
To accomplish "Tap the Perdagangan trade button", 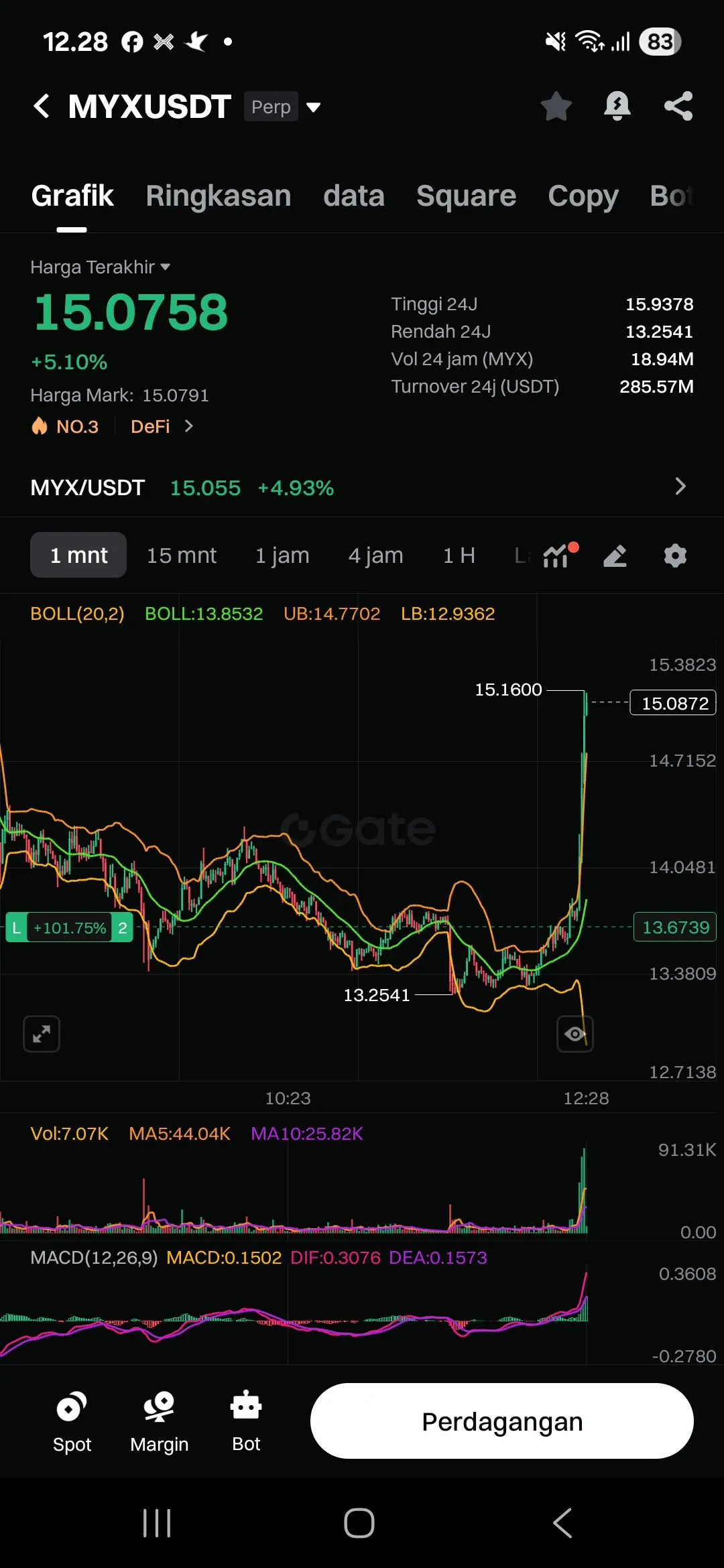I will [x=501, y=1421].
